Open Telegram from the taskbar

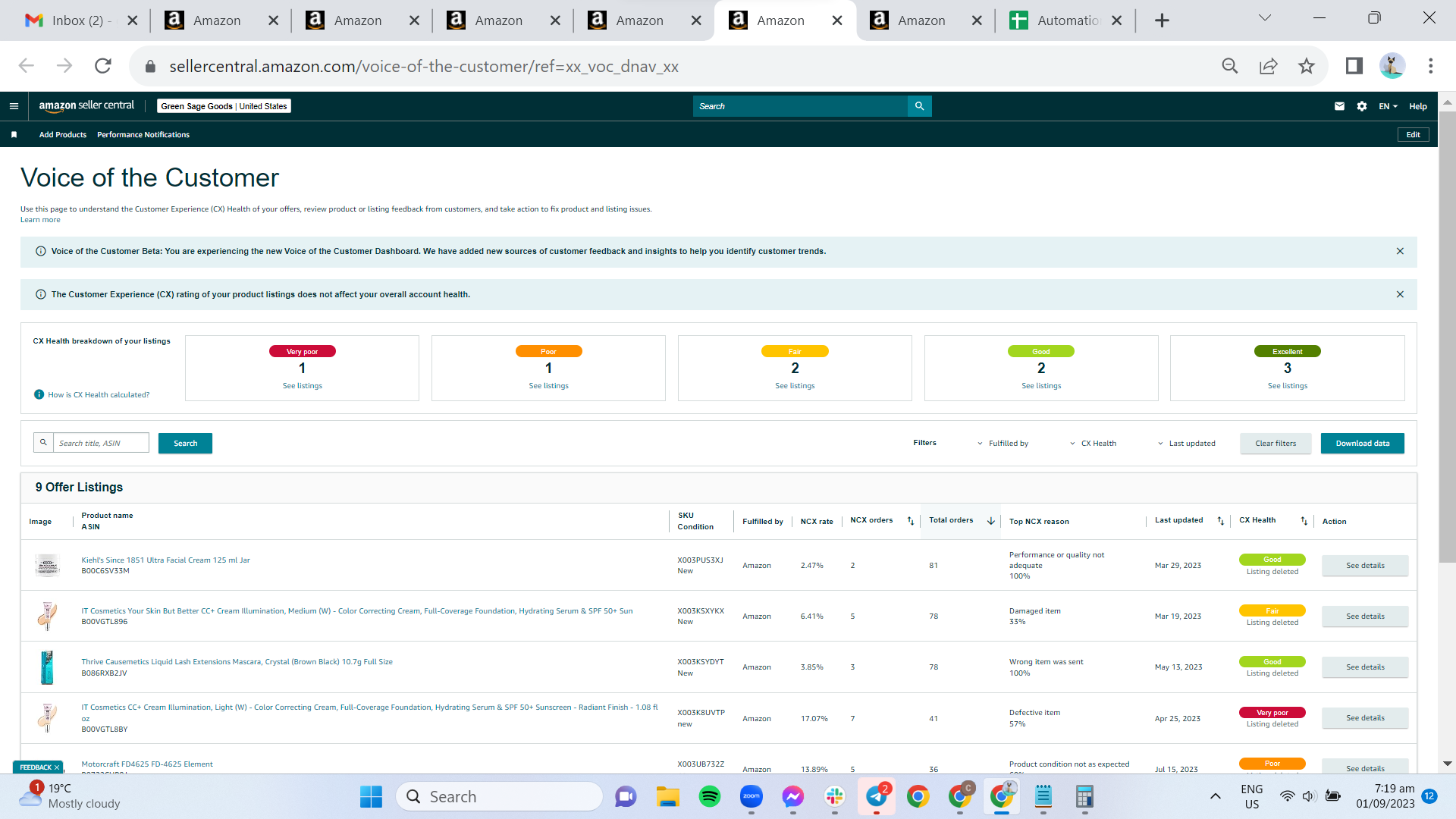(x=877, y=796)
